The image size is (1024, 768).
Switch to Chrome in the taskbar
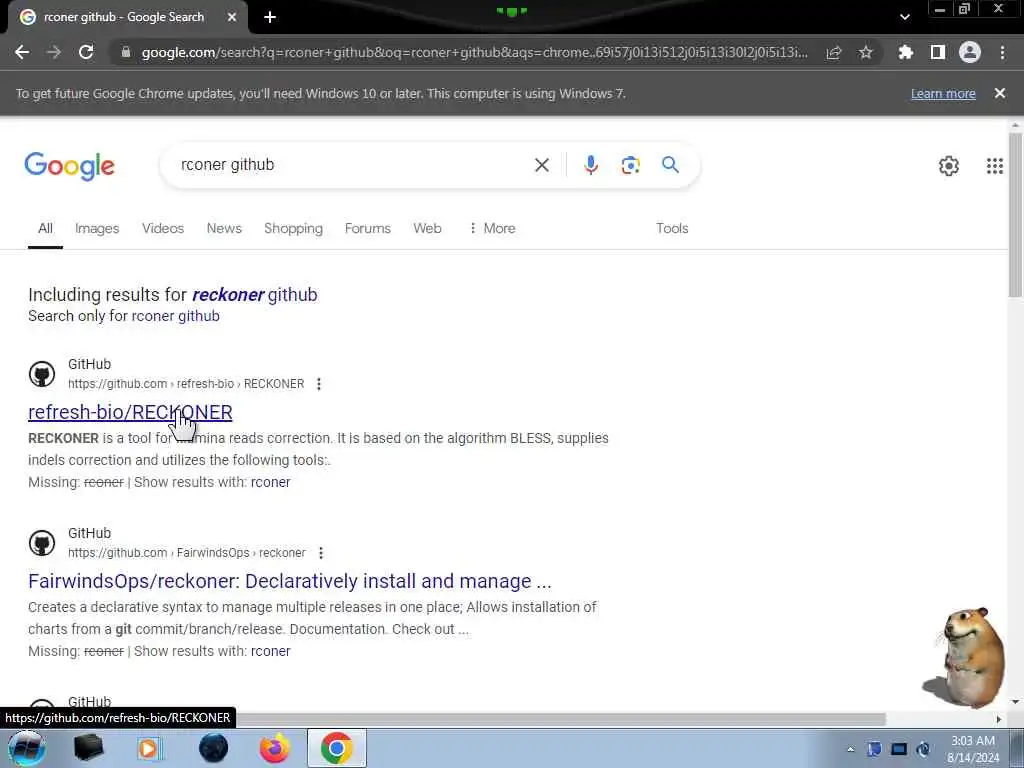(336, 748)
